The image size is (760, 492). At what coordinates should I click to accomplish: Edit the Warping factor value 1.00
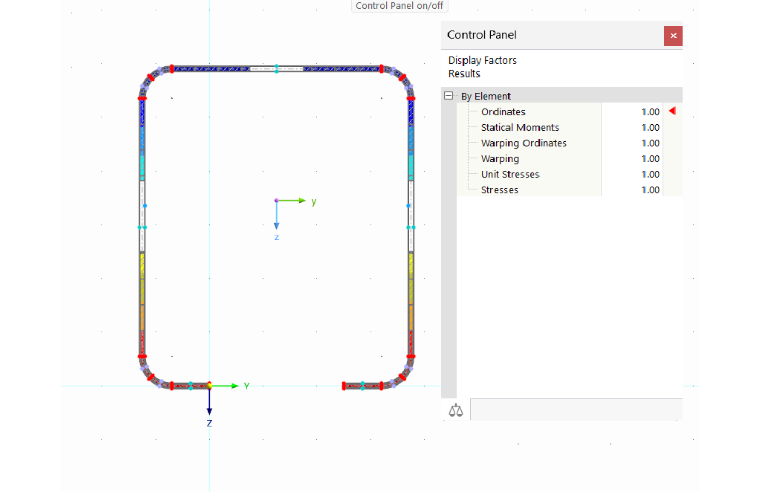coord(650,159)
